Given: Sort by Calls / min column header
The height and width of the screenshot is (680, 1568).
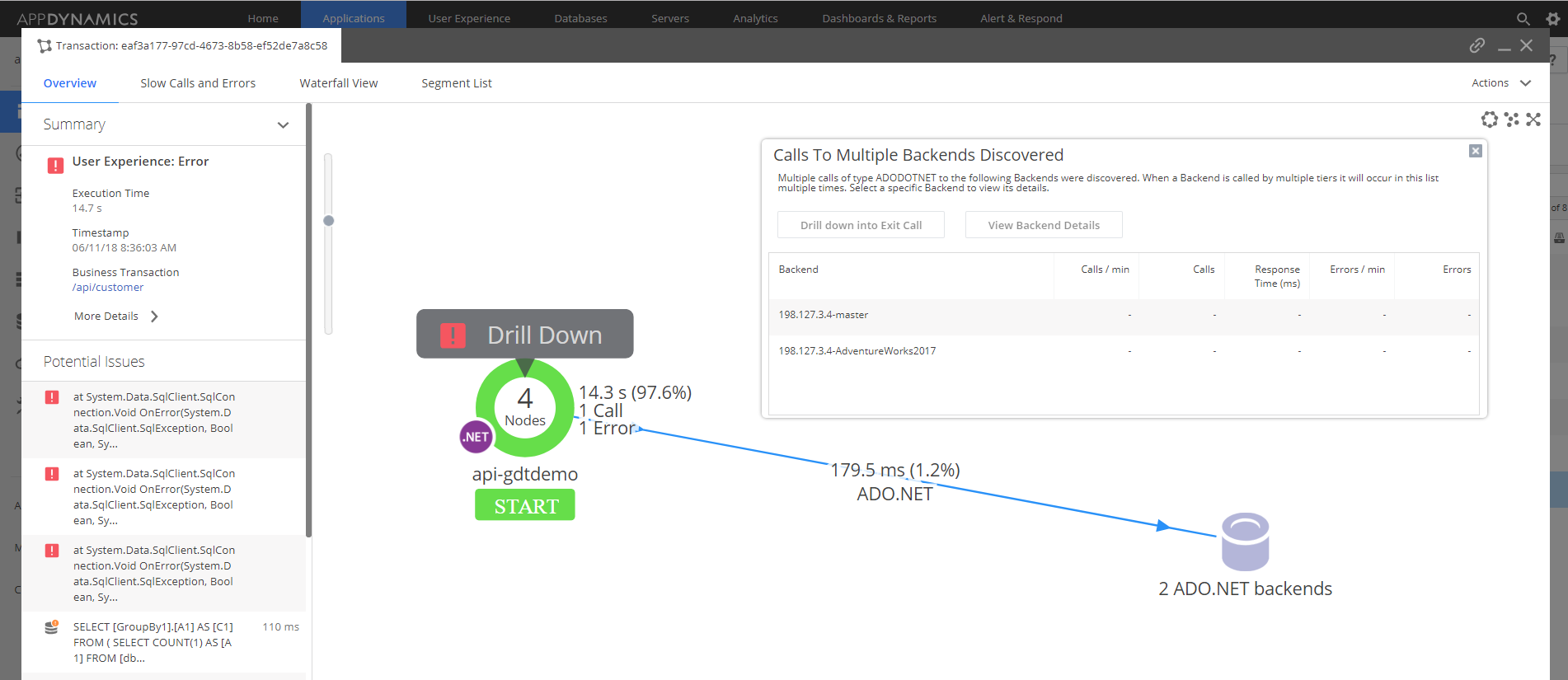Looking at the screenshot, I should click(x=1105, y=270).
